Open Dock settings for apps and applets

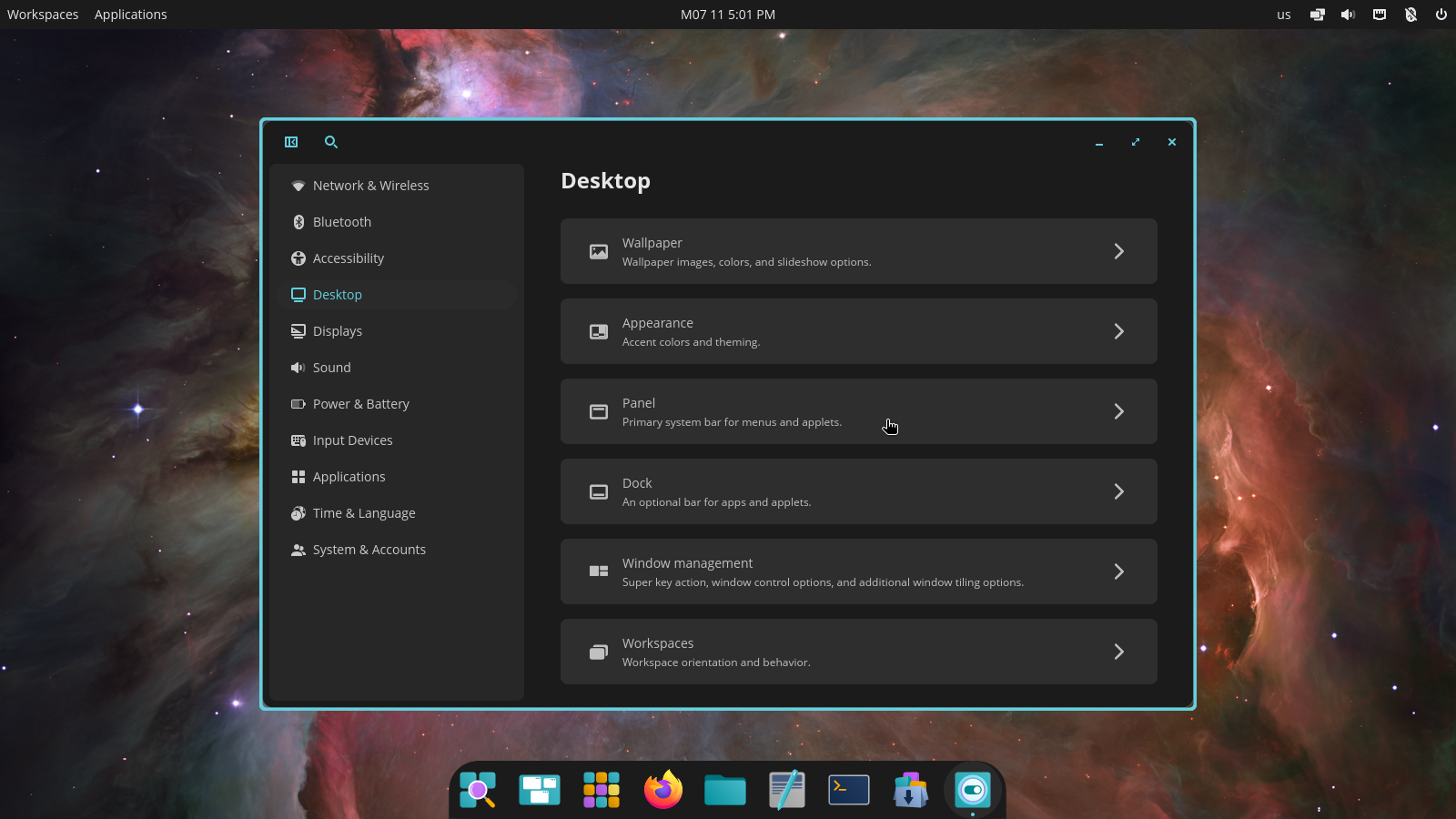coord(858,491)
